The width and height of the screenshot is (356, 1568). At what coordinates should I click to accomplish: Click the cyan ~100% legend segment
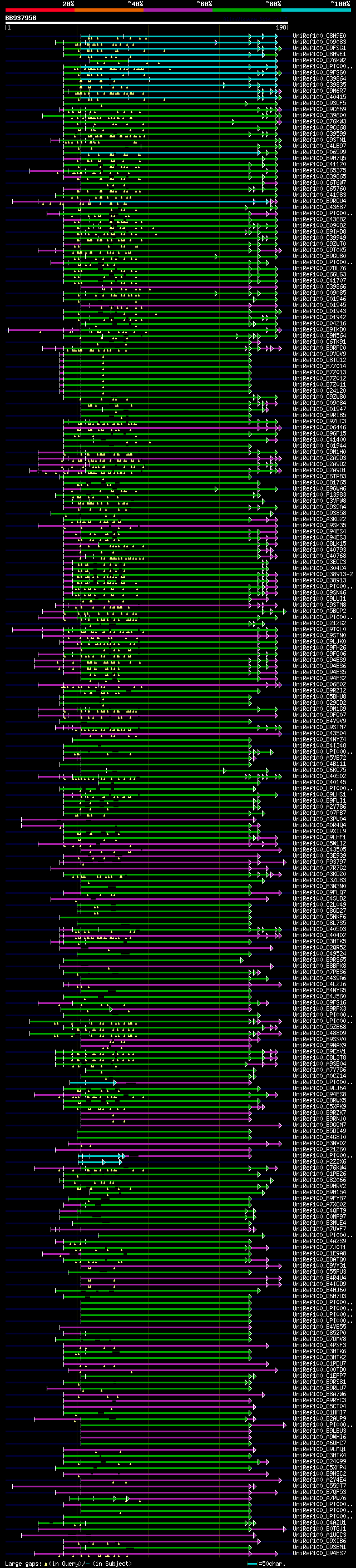(x=316, y=10)
